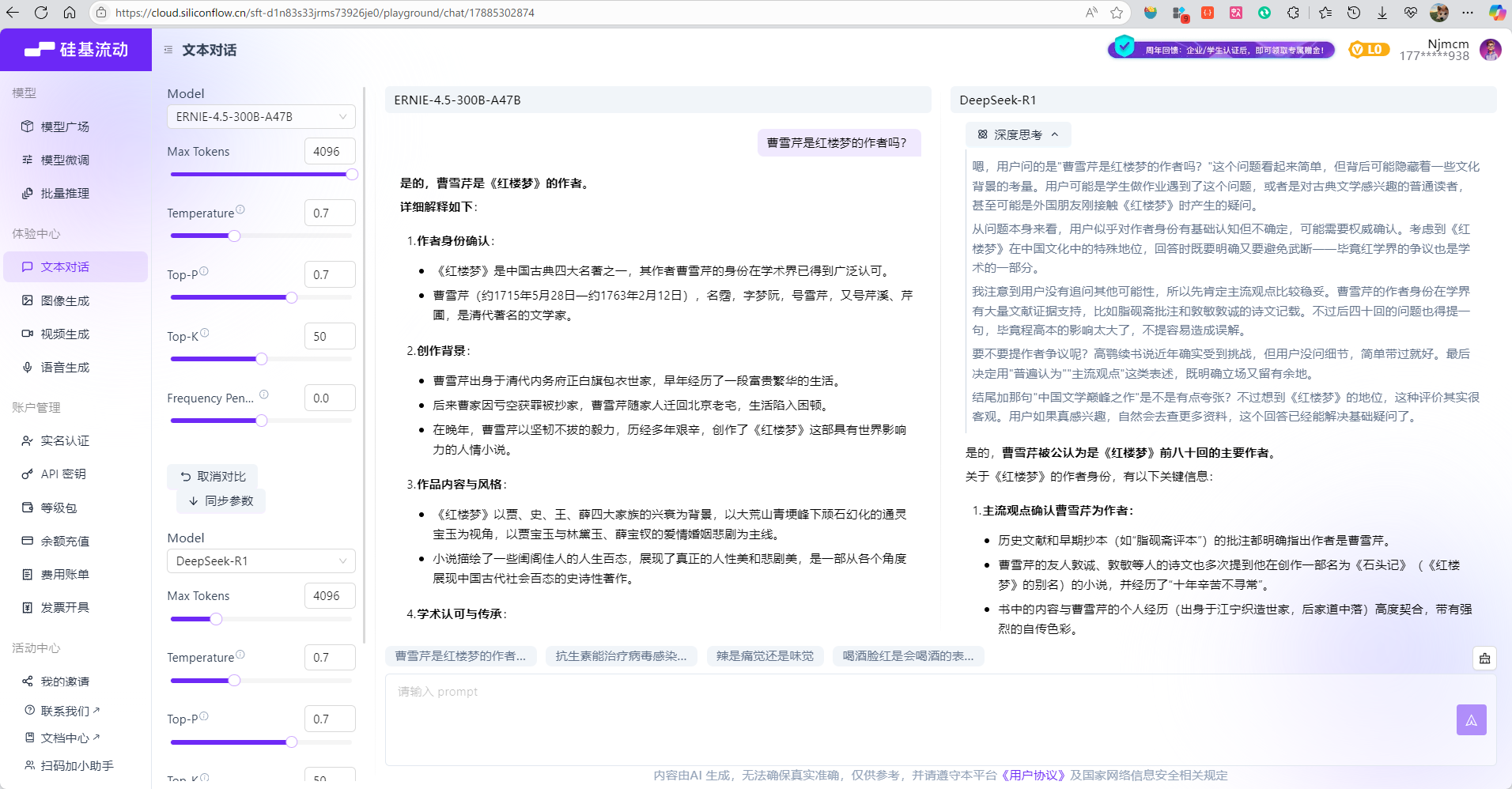
Task: Click the 硅基流动 logo
Action: click(x=76, y=50)
